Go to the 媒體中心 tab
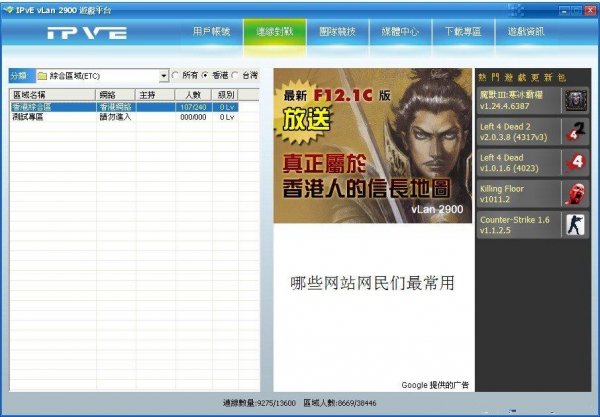 [400, 32]
